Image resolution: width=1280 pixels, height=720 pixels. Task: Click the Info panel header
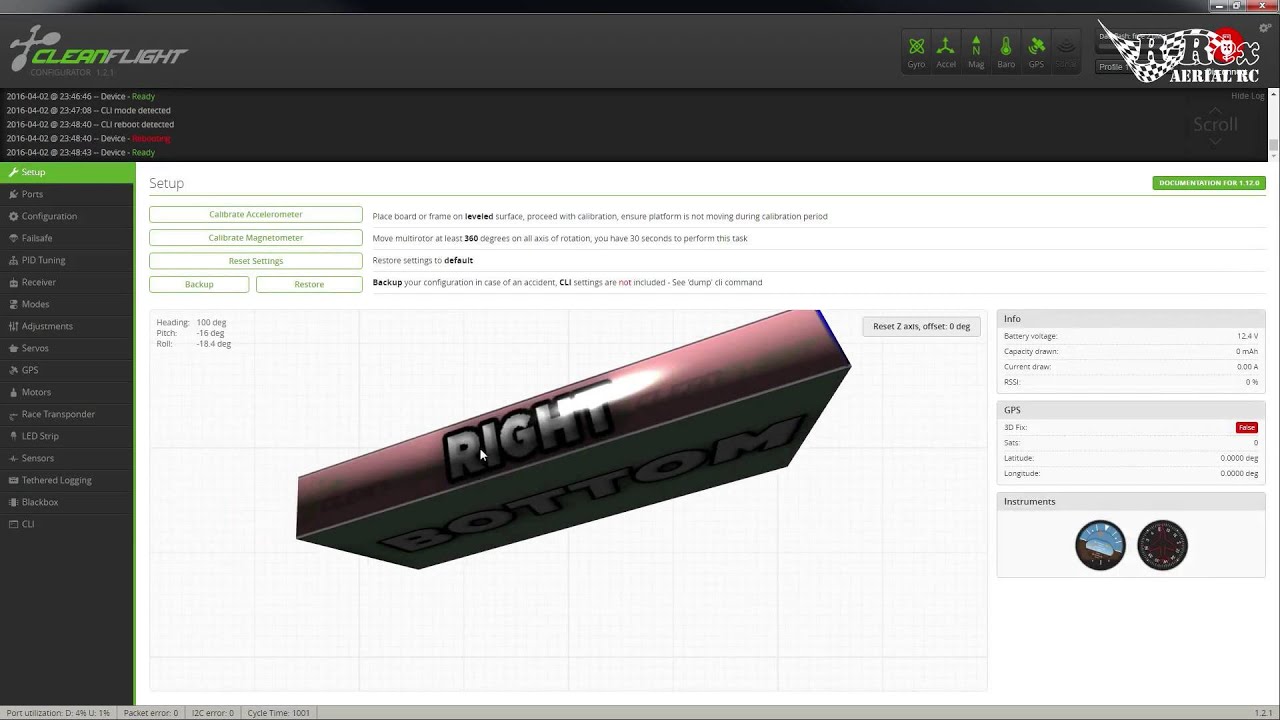[1131, 318]
